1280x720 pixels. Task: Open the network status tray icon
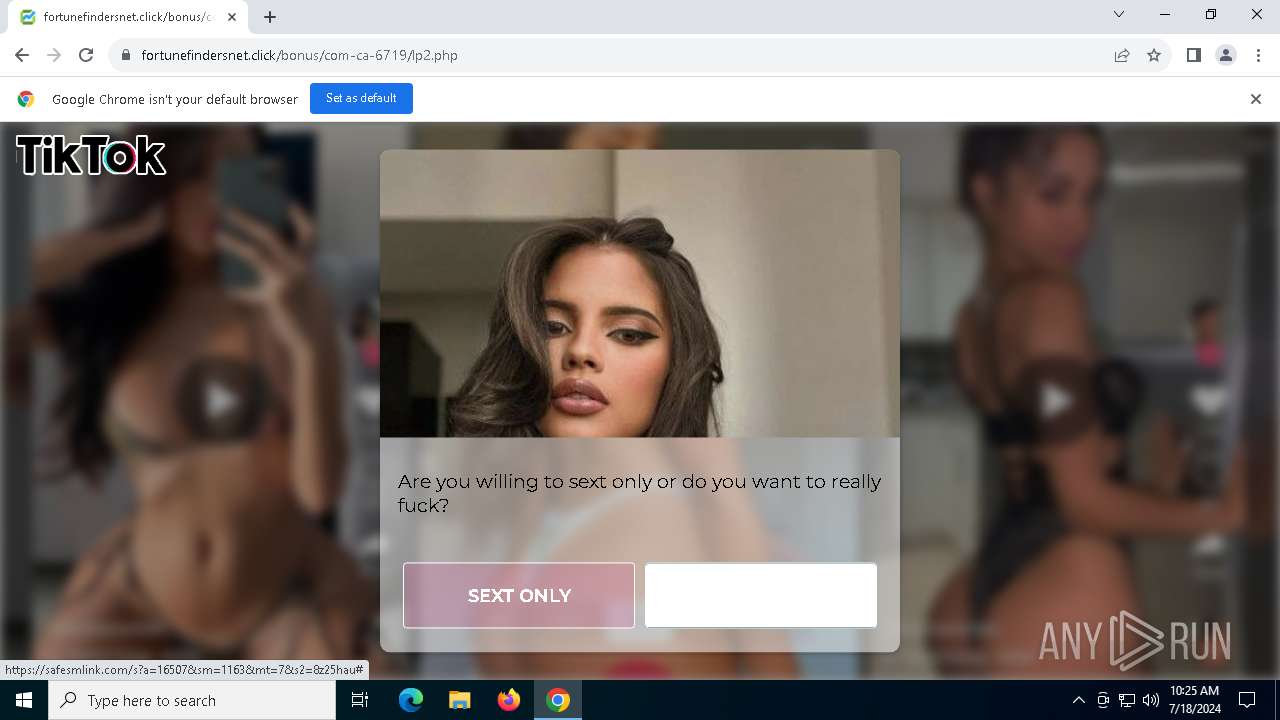[1127, 700]
